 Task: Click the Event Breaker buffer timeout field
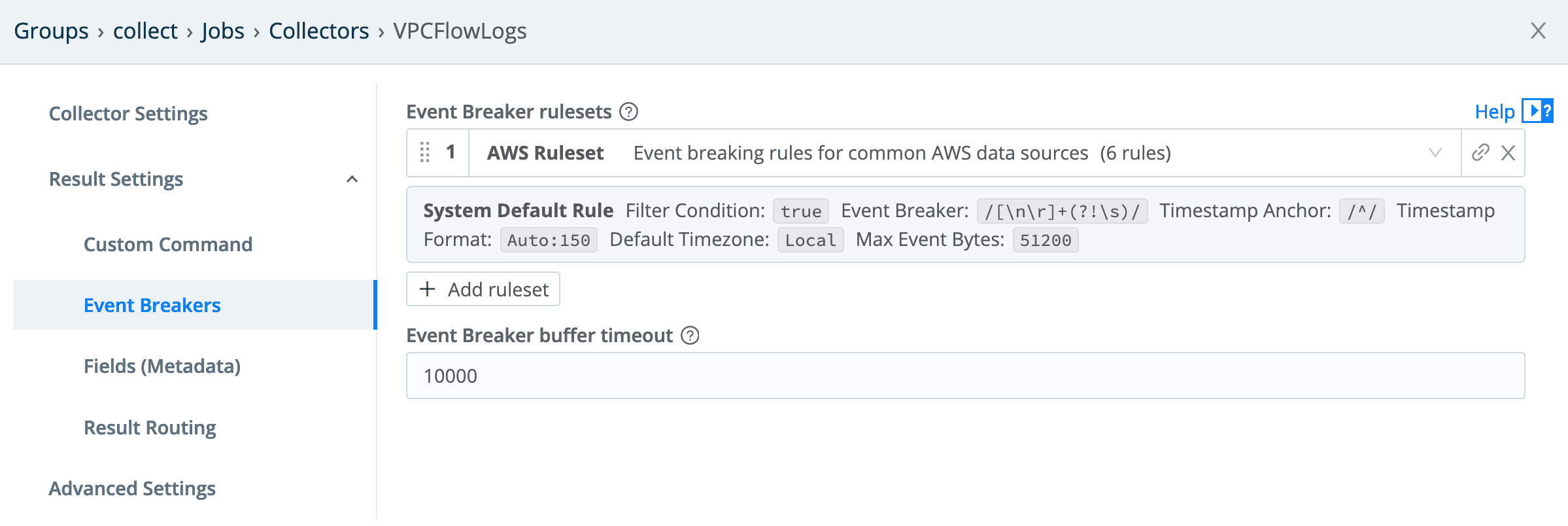[965, 376]
